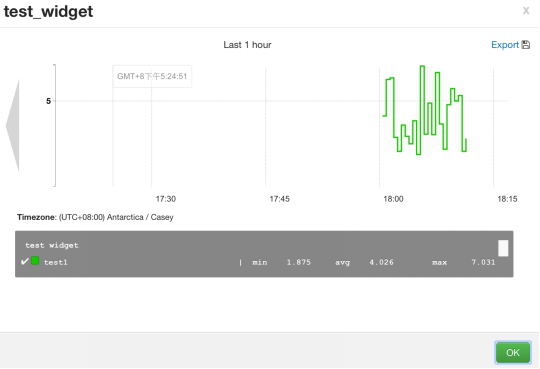Screen dimensions: 540x369
Task: Click the Export link
Action: tap(505, 45)
